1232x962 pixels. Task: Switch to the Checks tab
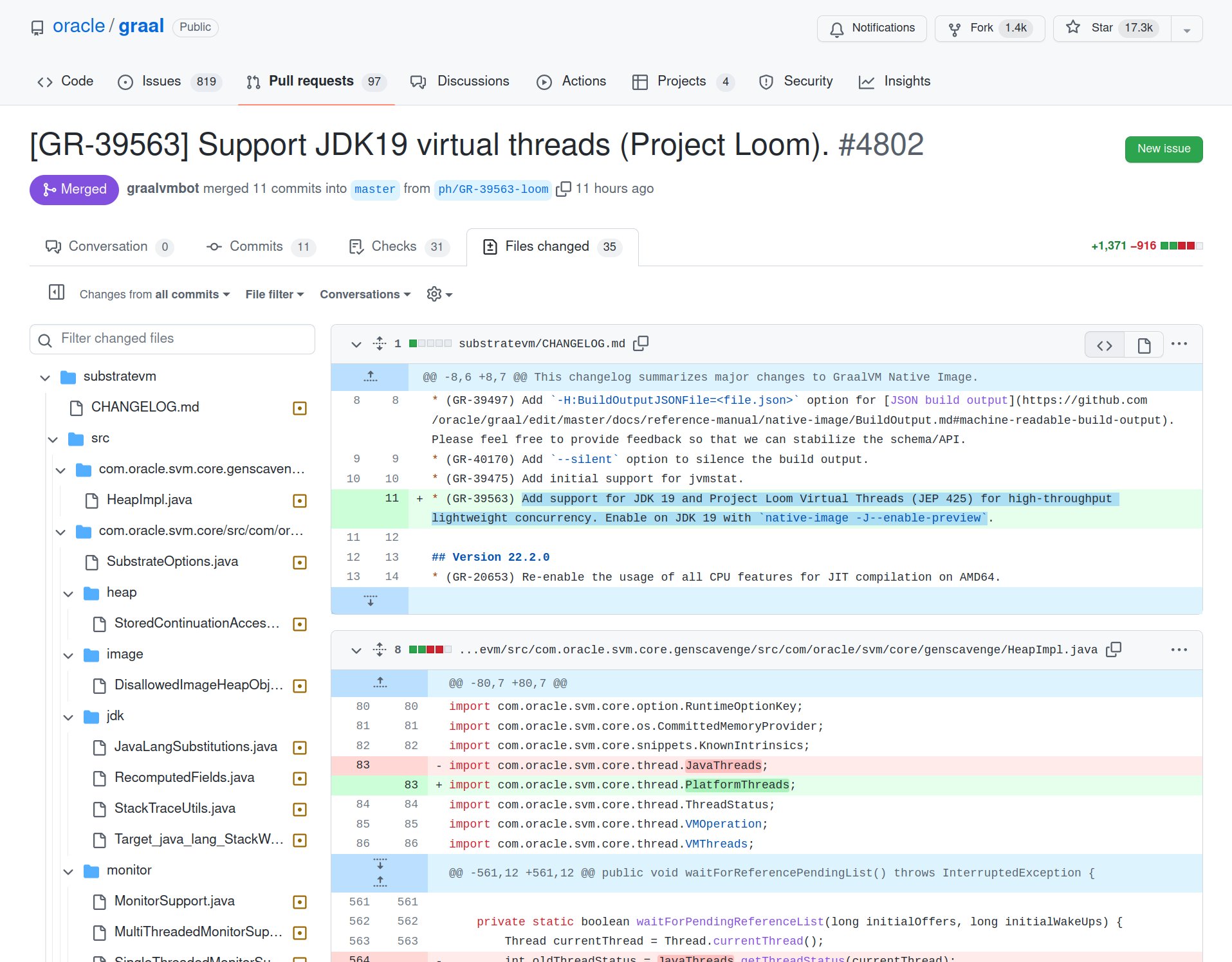(398, 247)
